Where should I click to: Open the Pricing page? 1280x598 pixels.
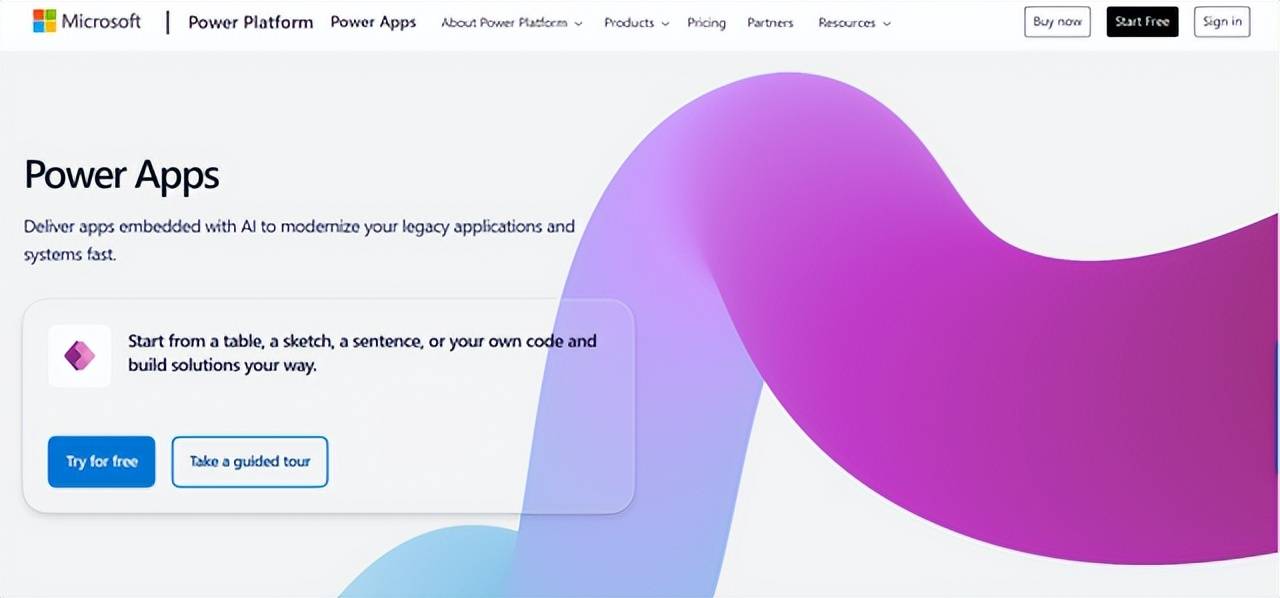pyautogui.click(x=706, y=22)
